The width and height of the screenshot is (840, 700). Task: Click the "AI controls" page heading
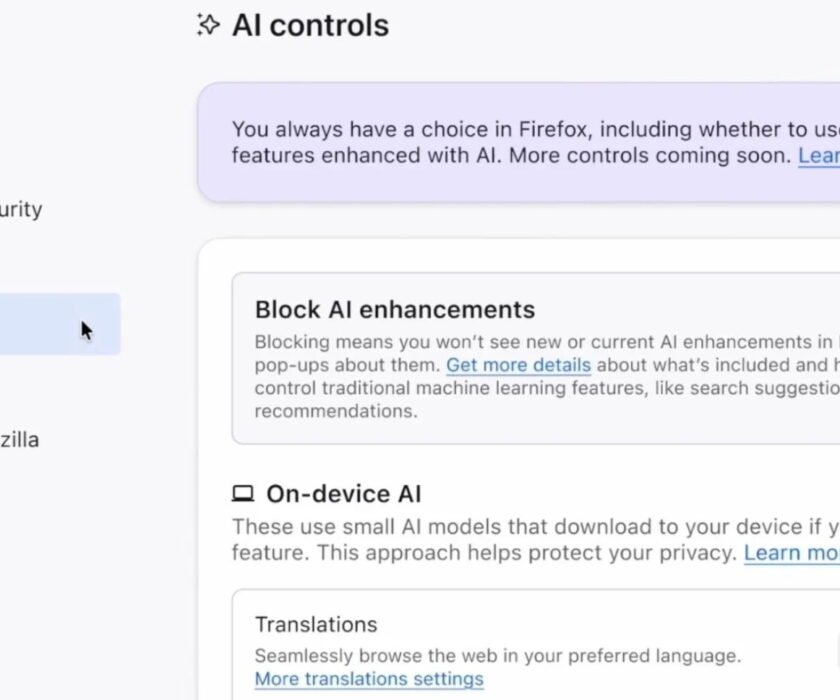(310, 25)
